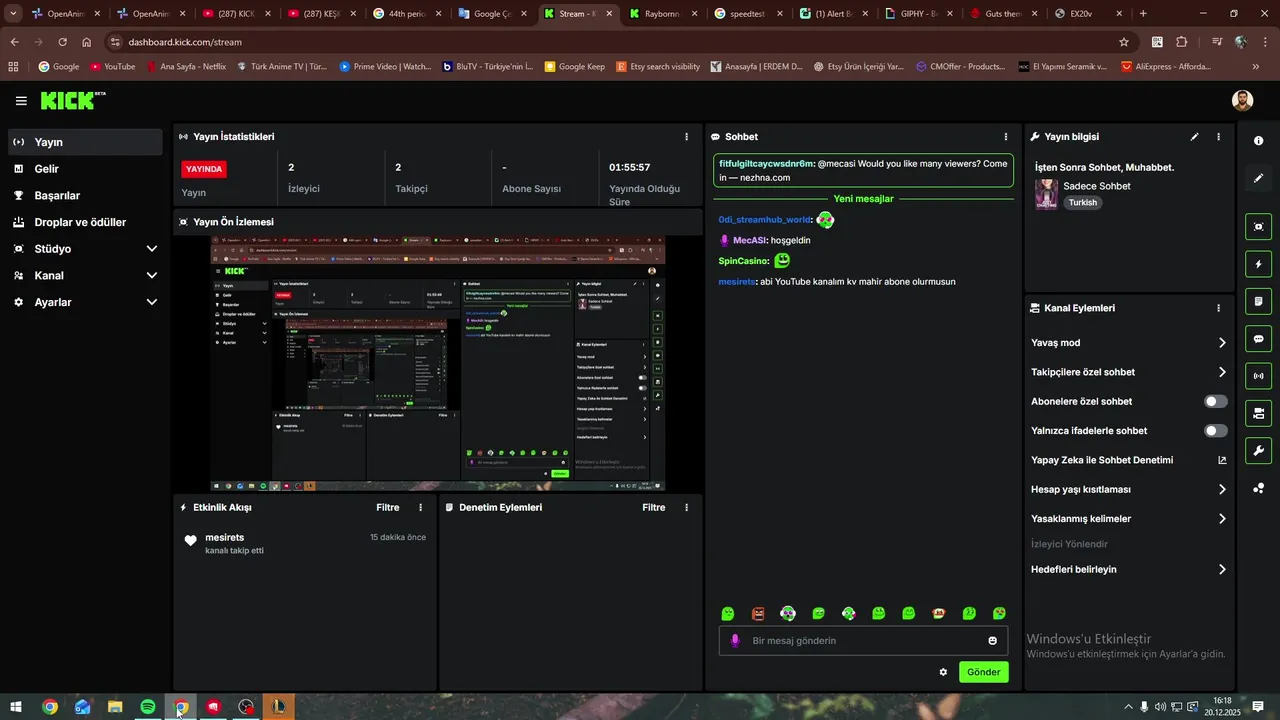Click the three-circles icon at the rail bottom
This screenshot has height=720, width=1280.
pos(1258,488)
